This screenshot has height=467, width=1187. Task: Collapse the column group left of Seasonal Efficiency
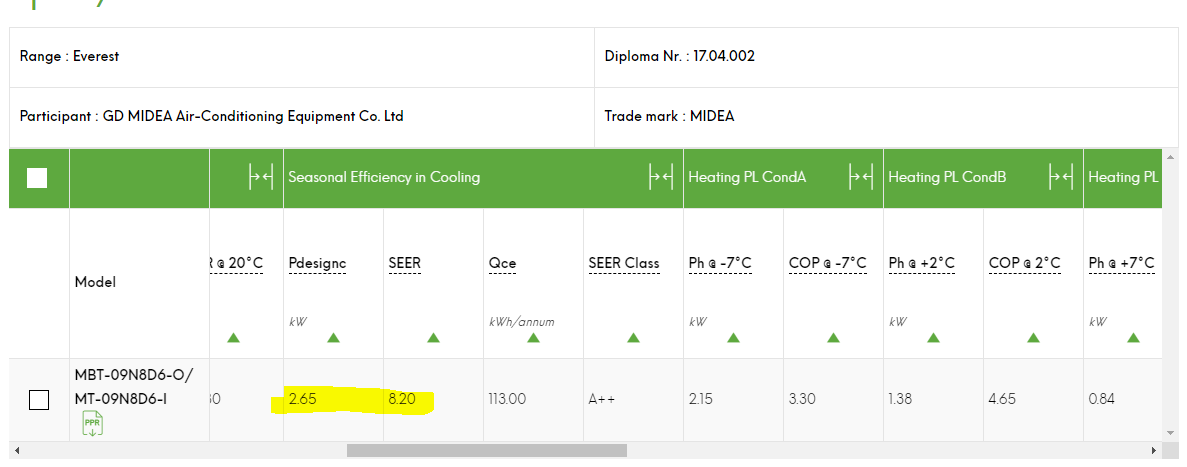[260, 177]
